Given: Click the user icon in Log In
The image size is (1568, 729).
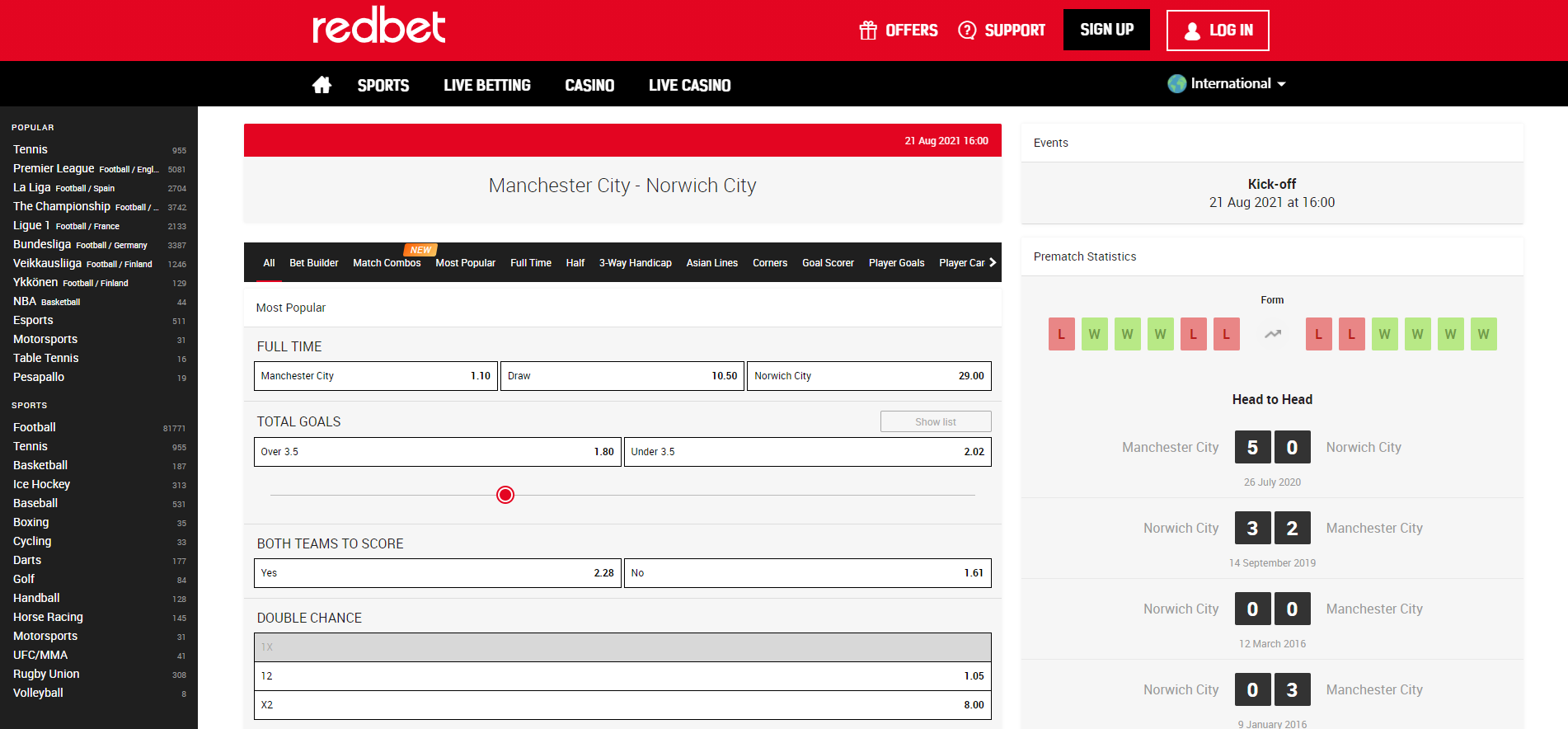Looking at the screenshot, I should pyautogui.click(x=1192, y=31).
